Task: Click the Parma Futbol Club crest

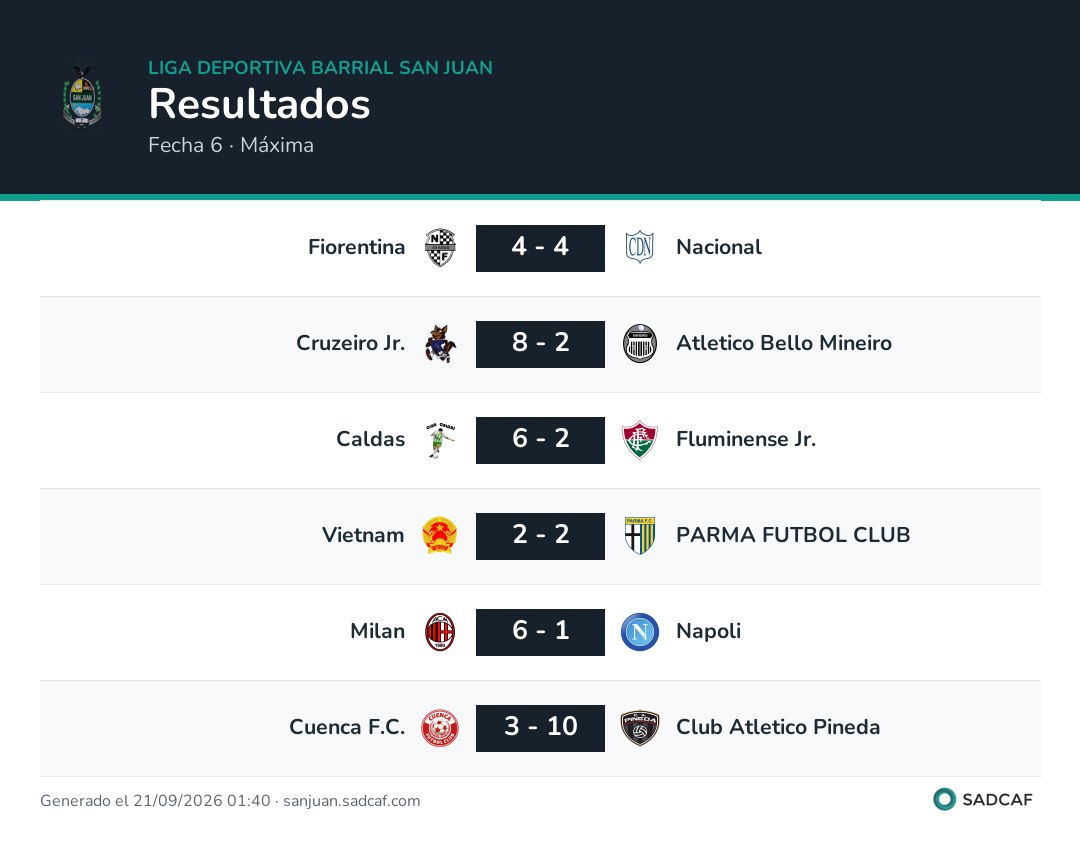Action: pyautogui.click(x=640, y=536)
